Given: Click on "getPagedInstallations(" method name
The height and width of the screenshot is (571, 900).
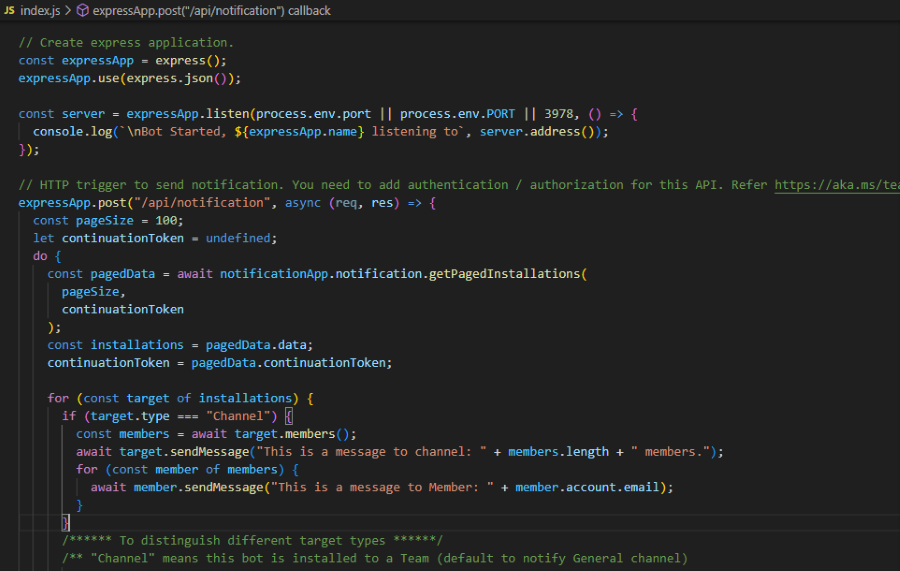Looking at the screenshot, I should 507,274.
